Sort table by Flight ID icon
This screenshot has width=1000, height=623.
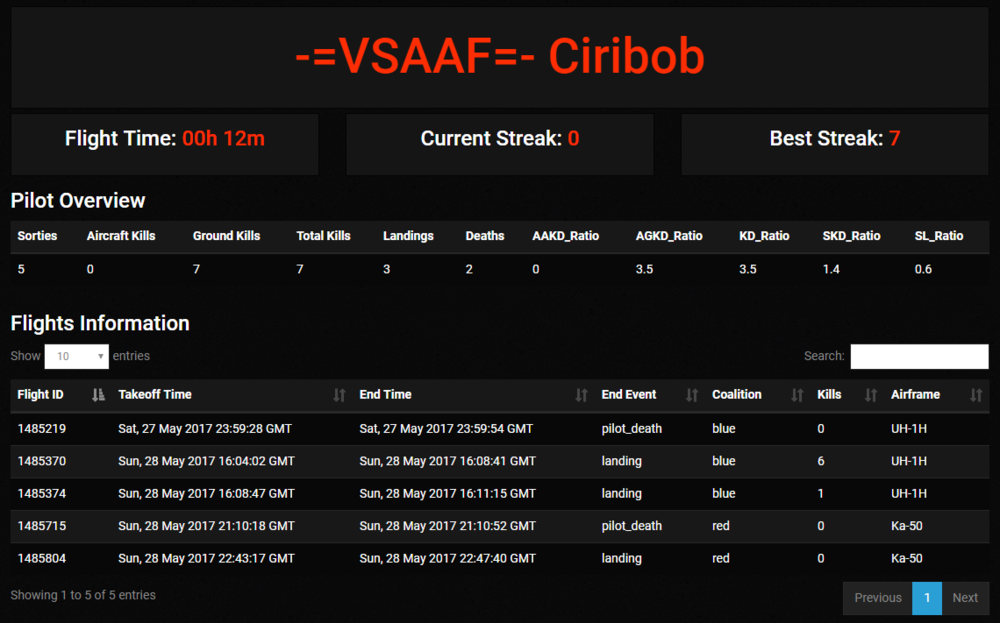click(97, 395)
